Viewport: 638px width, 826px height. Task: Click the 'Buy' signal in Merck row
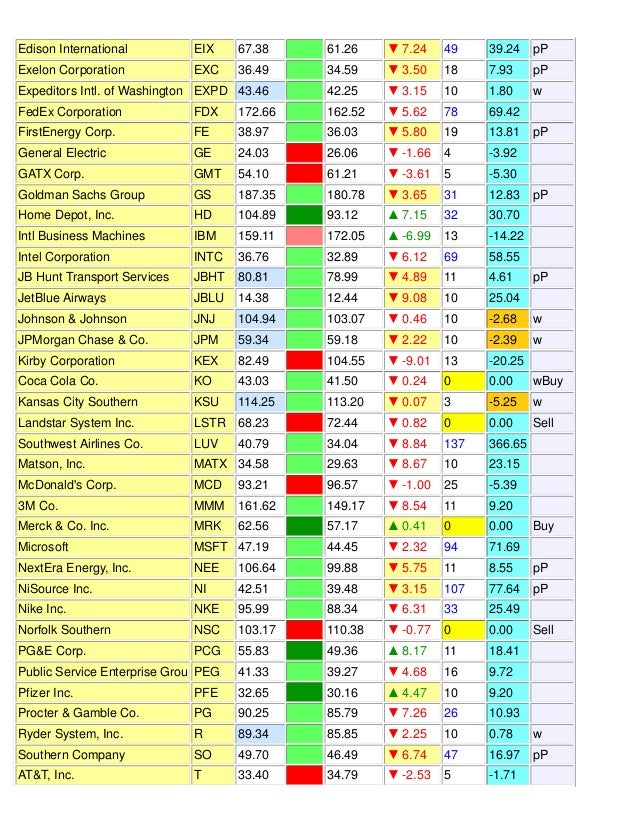[543, 526]
